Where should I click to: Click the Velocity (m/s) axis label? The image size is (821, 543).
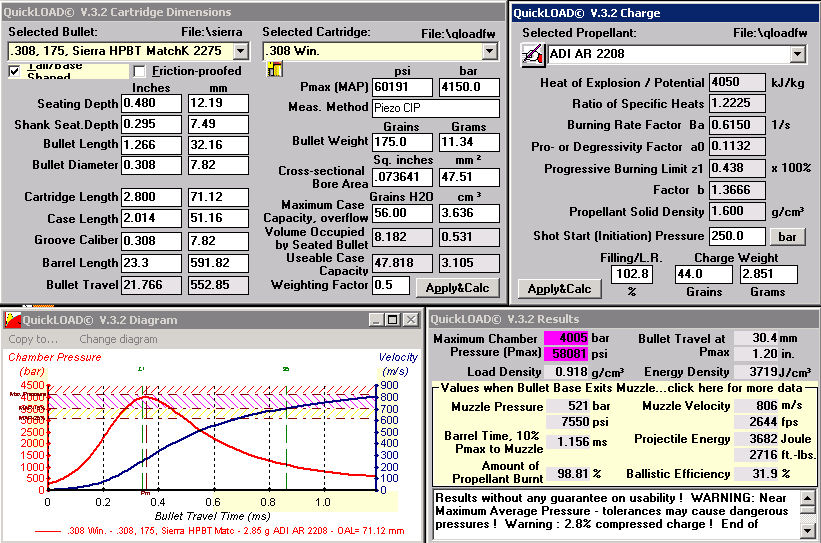(397, 364)
